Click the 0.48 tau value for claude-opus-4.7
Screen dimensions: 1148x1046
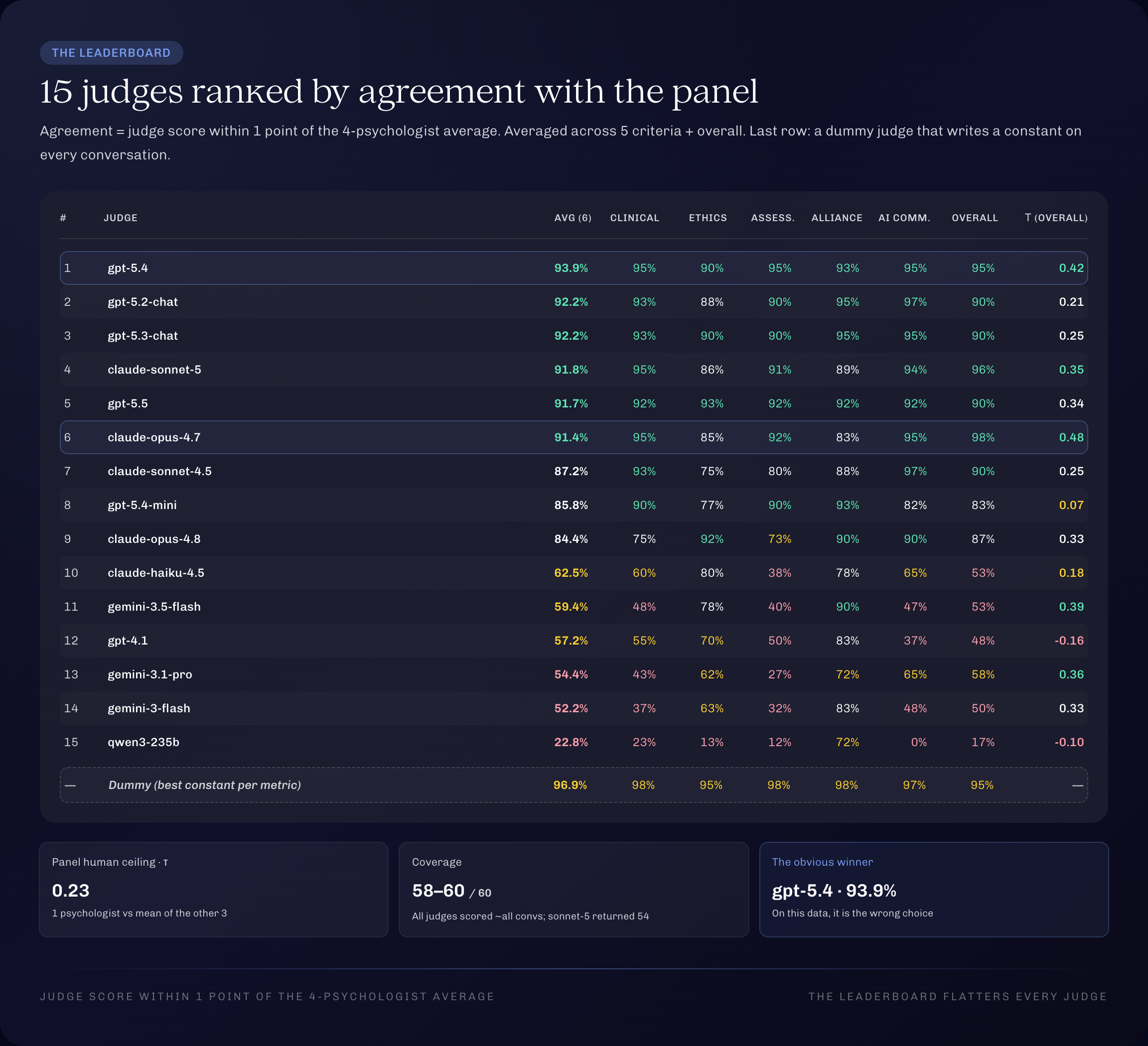click(x=1071, y=437)
